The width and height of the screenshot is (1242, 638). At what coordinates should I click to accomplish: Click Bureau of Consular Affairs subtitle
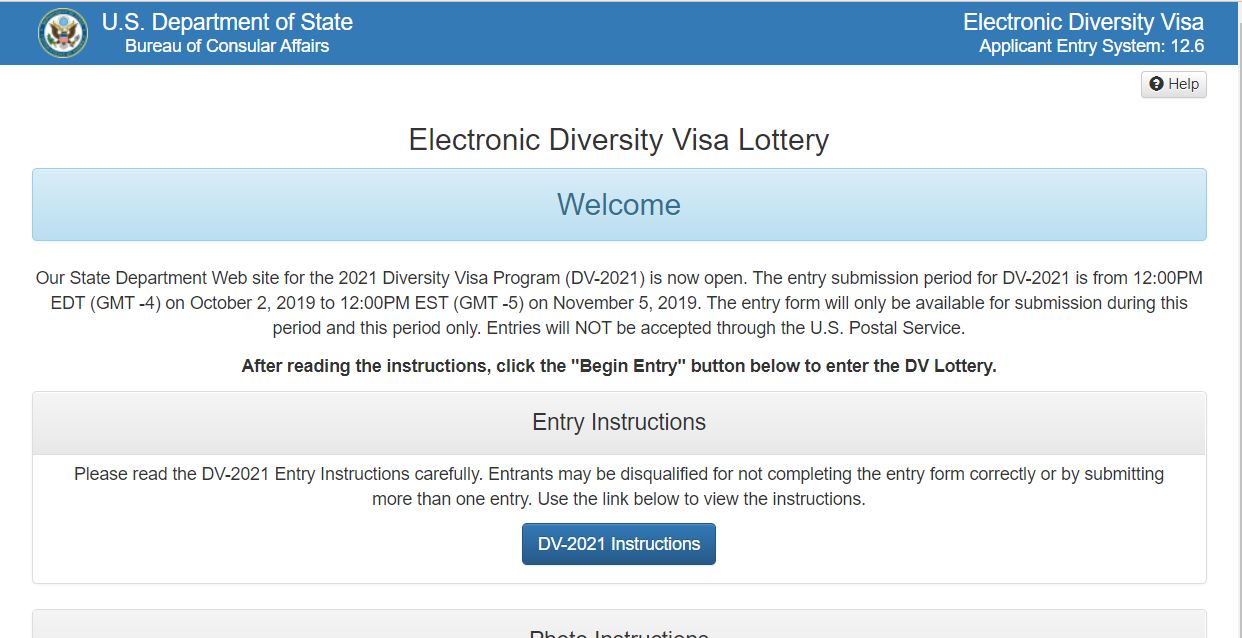227,47
